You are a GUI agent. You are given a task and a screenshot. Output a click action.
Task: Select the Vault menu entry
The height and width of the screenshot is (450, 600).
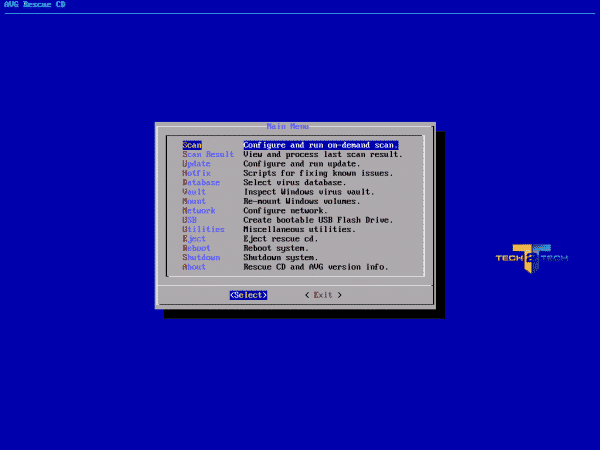point(194,192)
